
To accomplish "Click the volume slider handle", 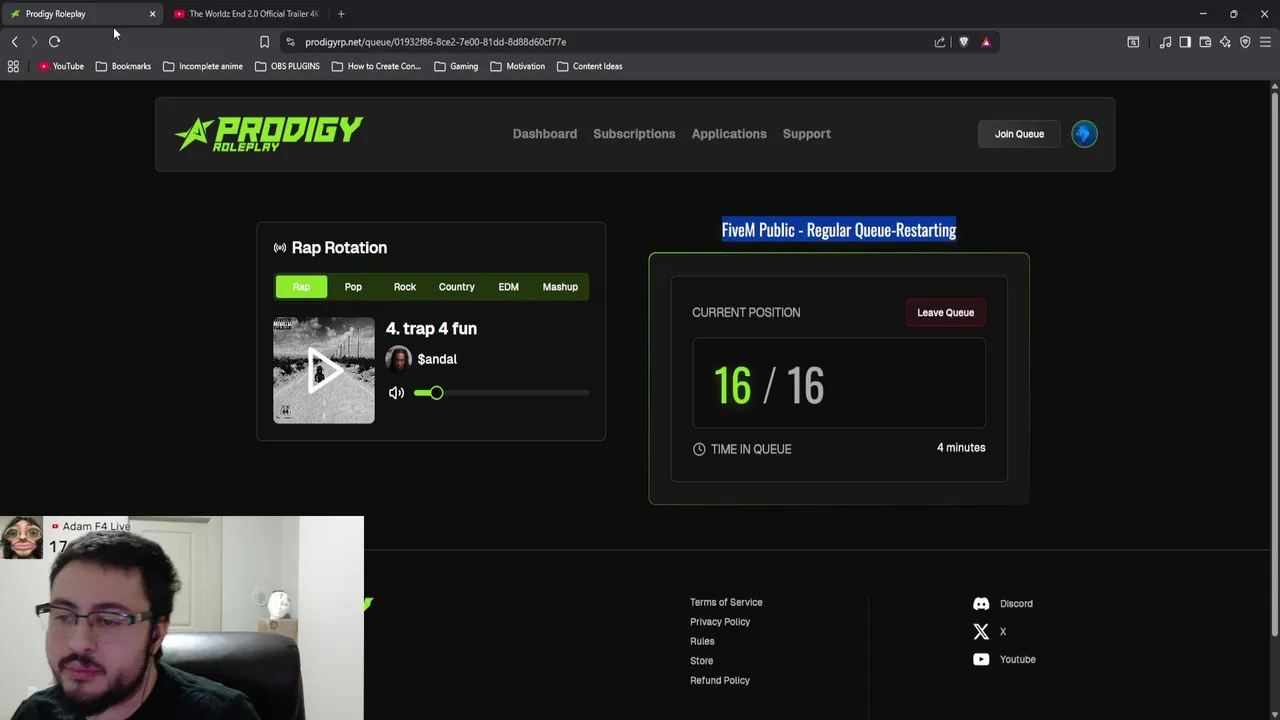I will click(x=436, y=393).
